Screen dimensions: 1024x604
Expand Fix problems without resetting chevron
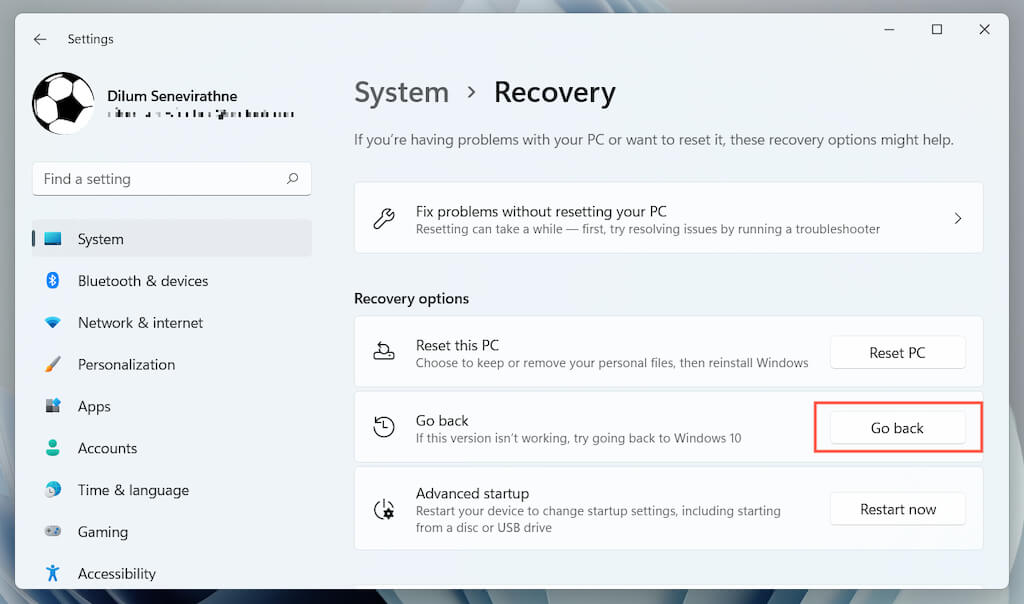tap(957, 218)
